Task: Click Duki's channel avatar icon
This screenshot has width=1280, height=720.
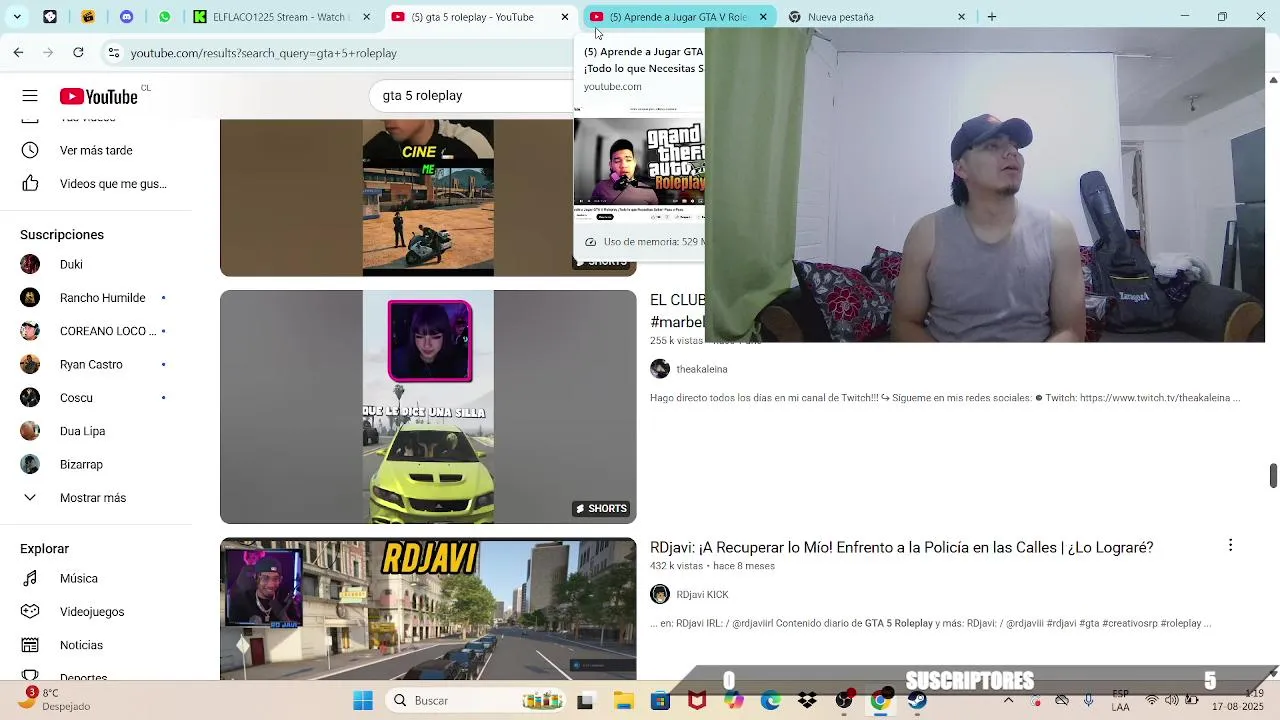Action: coord(30,264)
